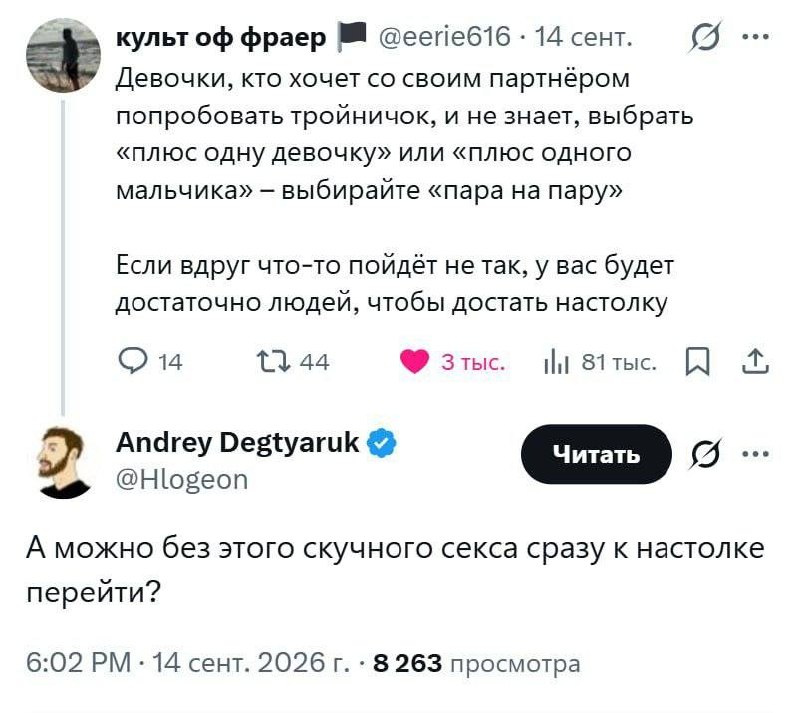View analytics icon showing 81 тыс. views
This screenshot has width=800, height=713.
556,362
